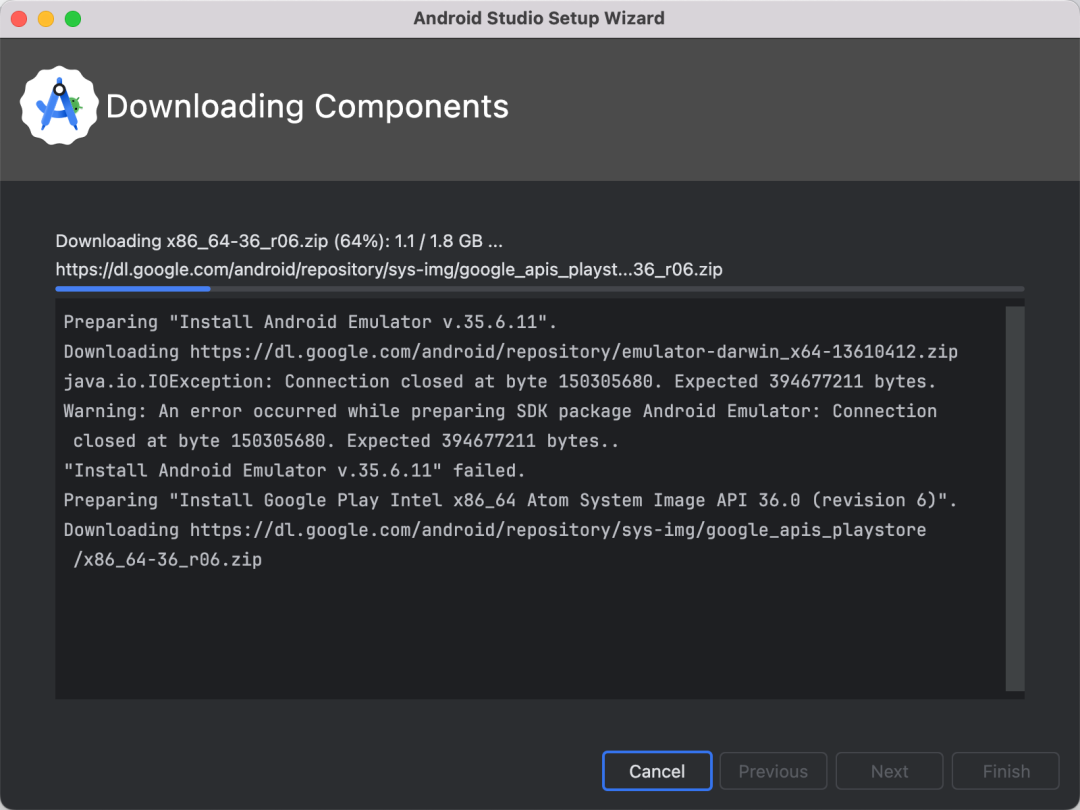Maximize the window using green button

72,19
